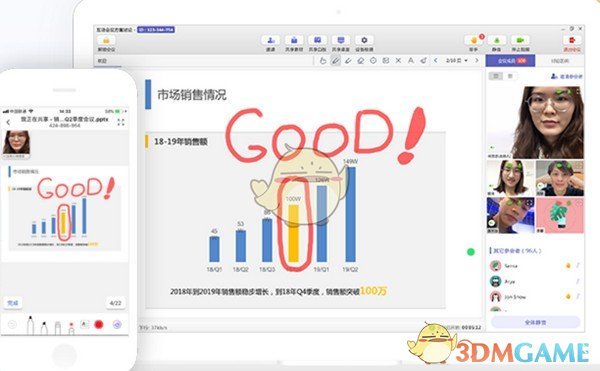Tap the 完成 button on the phone
This screenshot has width=600, height=371.
click(13, 303)
